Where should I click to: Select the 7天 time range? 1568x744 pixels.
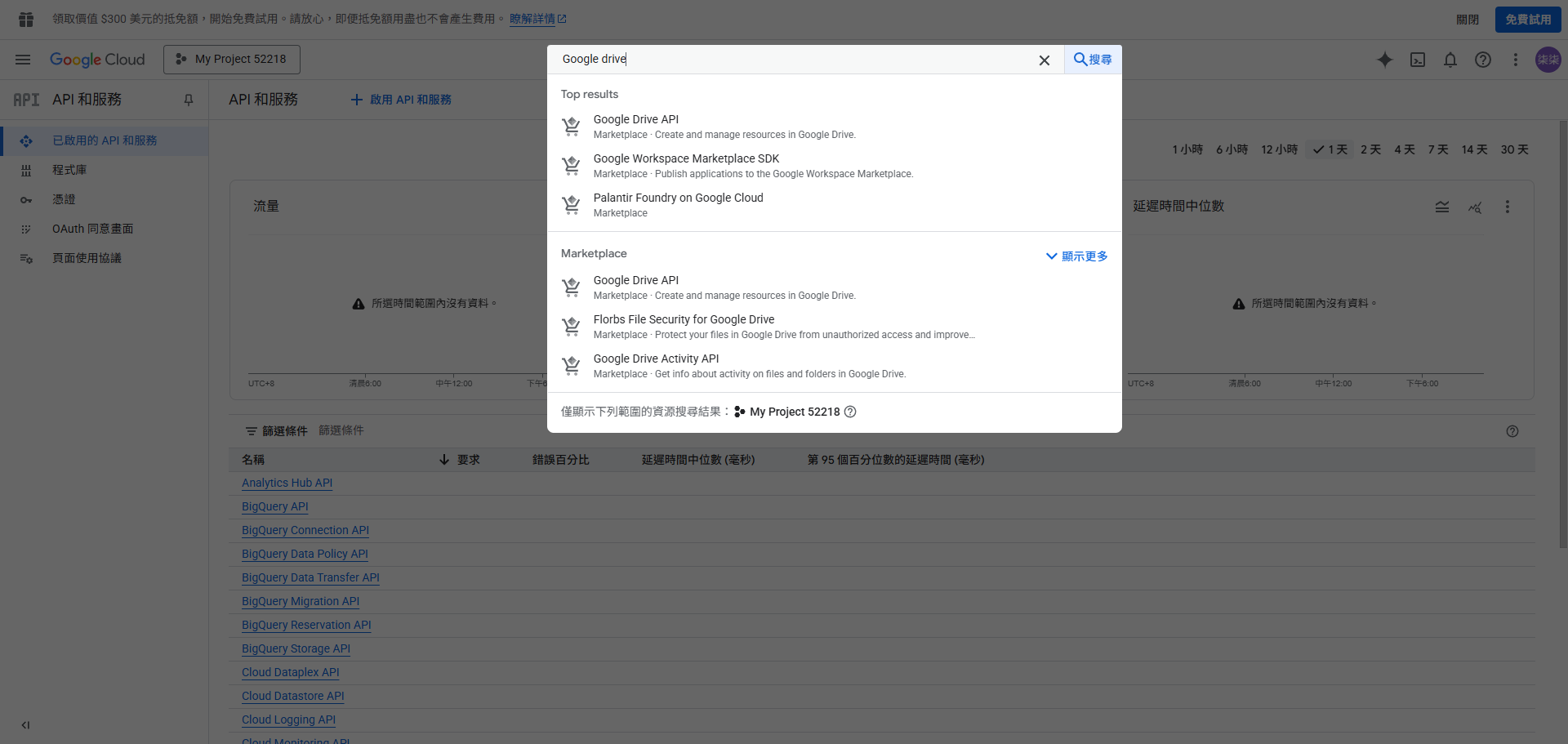[1437, 149]
